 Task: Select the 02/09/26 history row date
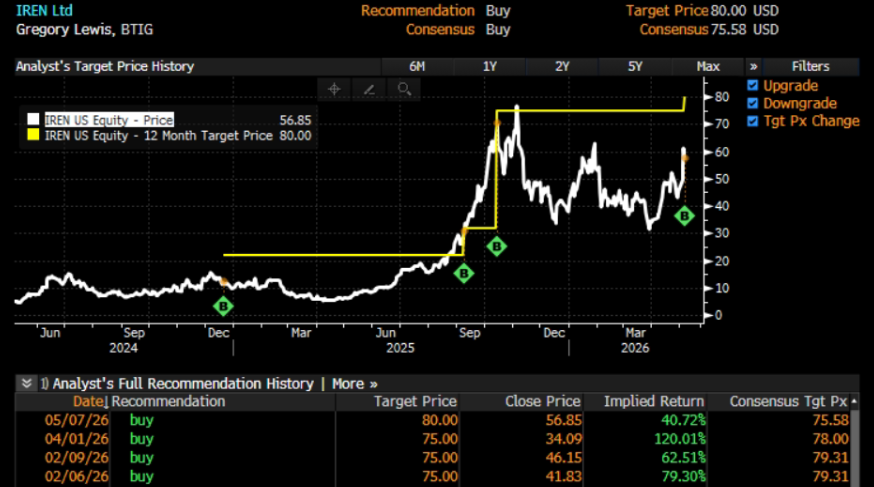pyautogui.click(x=76, y=458)
